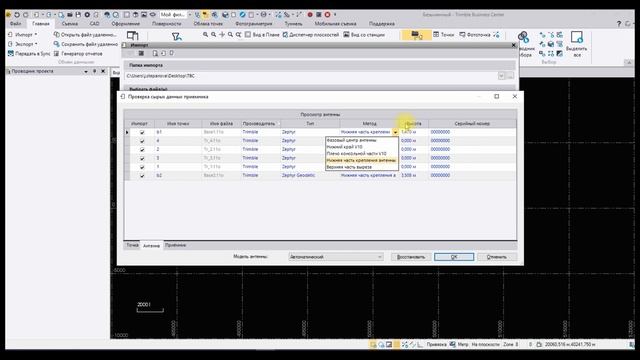Open the Туннель ribbon tab
Viewport: 640px width, 360px height.
point(293,24)
